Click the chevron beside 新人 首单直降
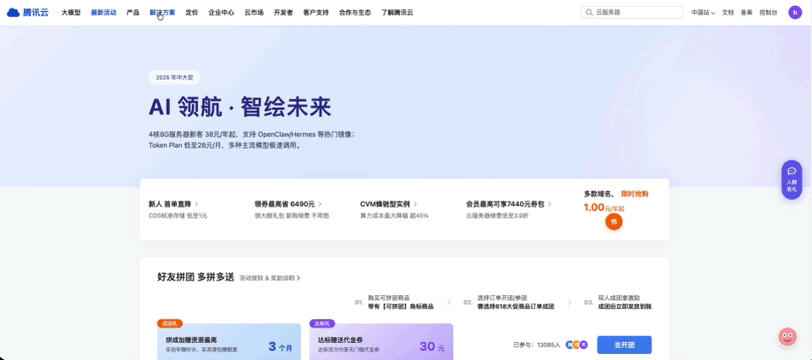 (197, 204)
